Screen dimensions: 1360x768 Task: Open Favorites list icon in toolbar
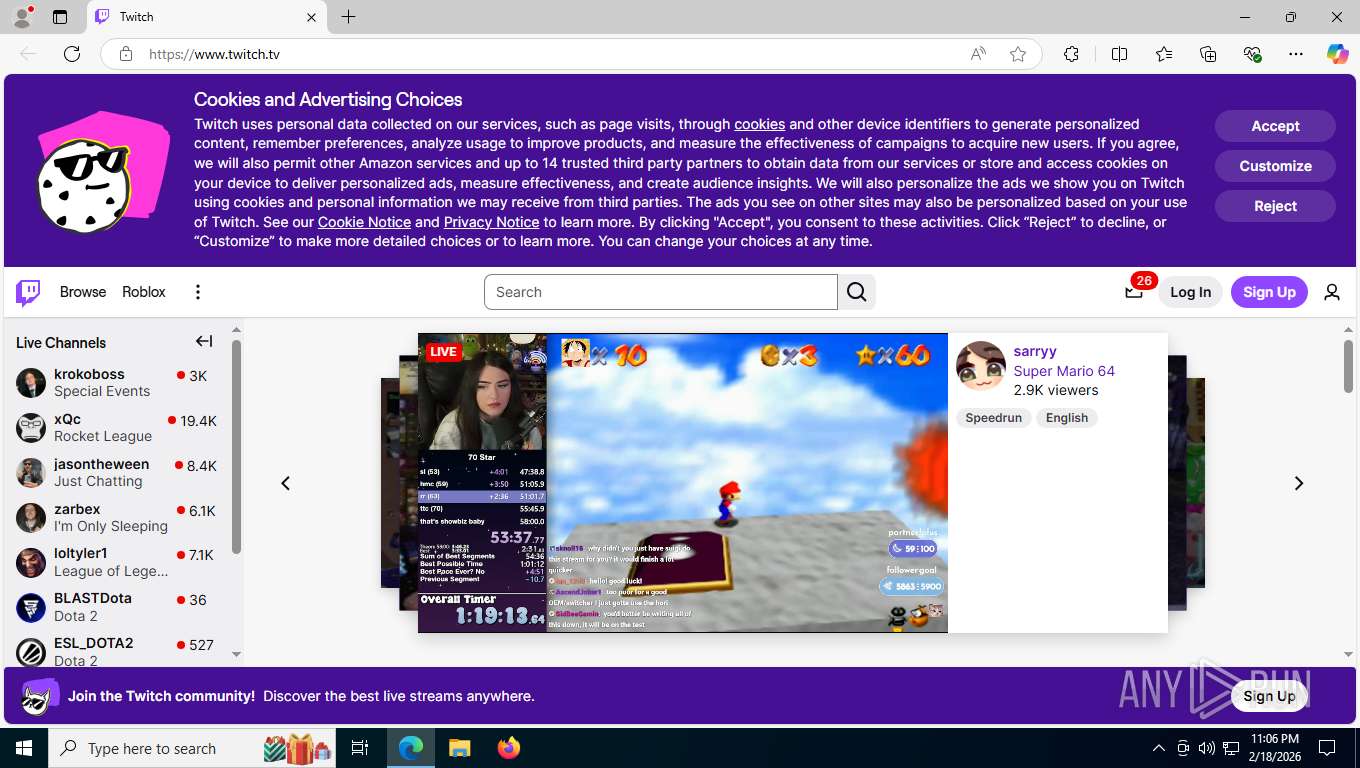tap(1164, 54)
